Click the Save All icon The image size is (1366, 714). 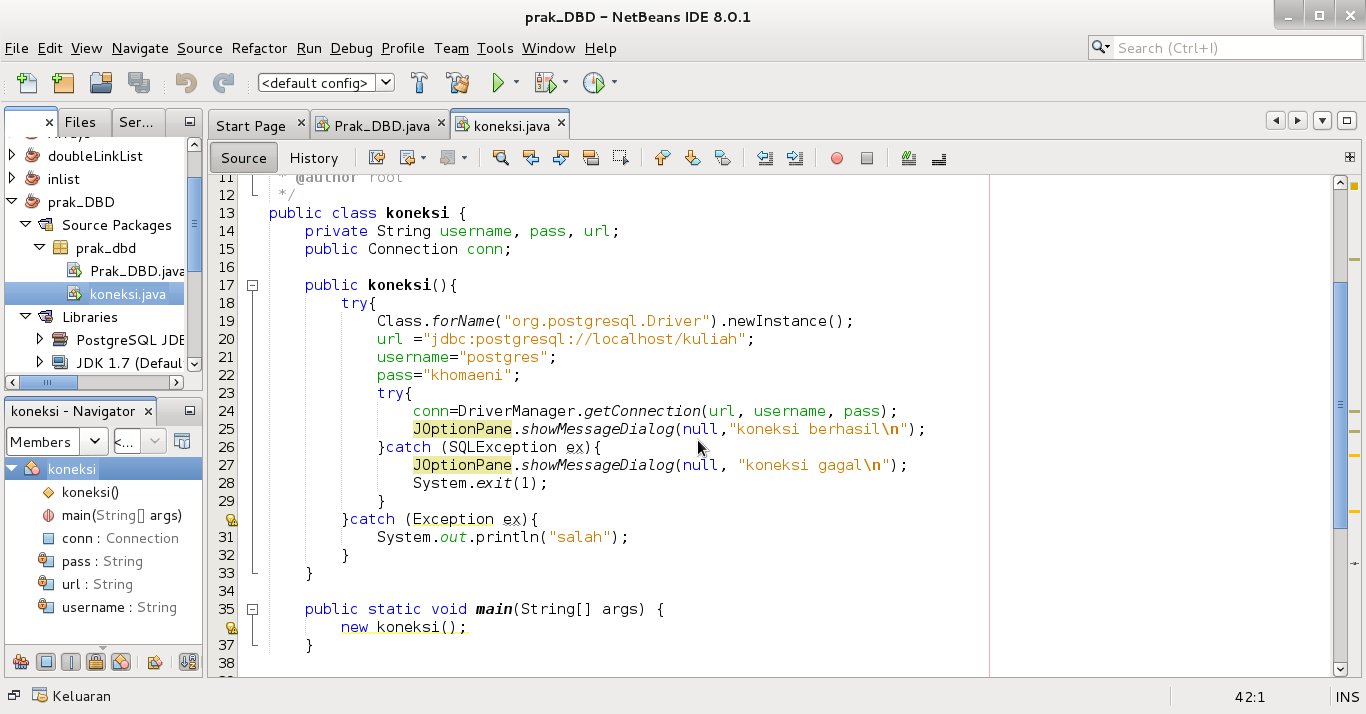137,83
